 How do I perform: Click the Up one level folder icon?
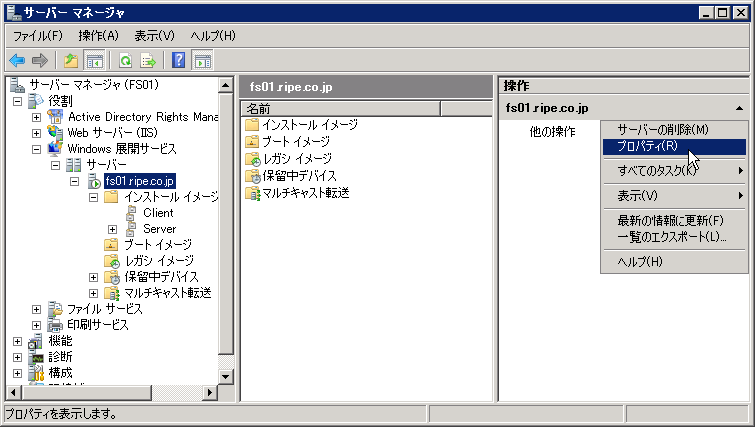71,60
